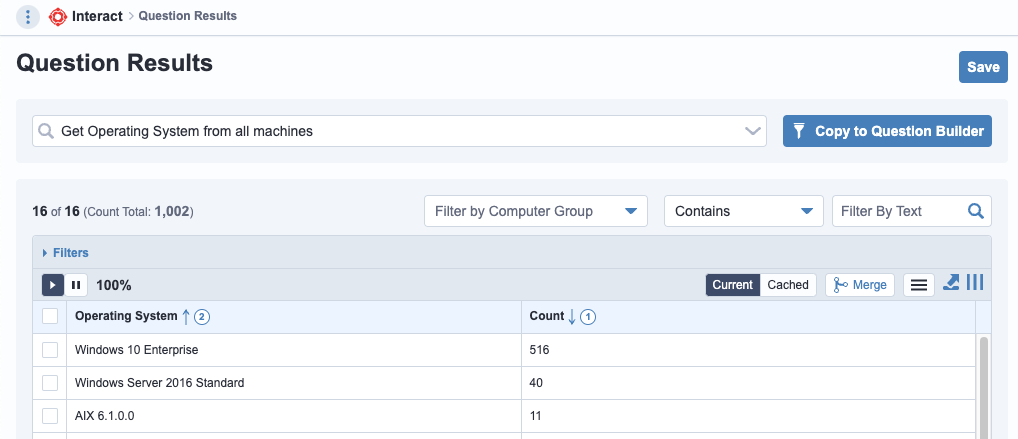Check the AIX 6.1.0.0 row checkbox
Viewport: 1018px width, 439px height.
point(50,416)
